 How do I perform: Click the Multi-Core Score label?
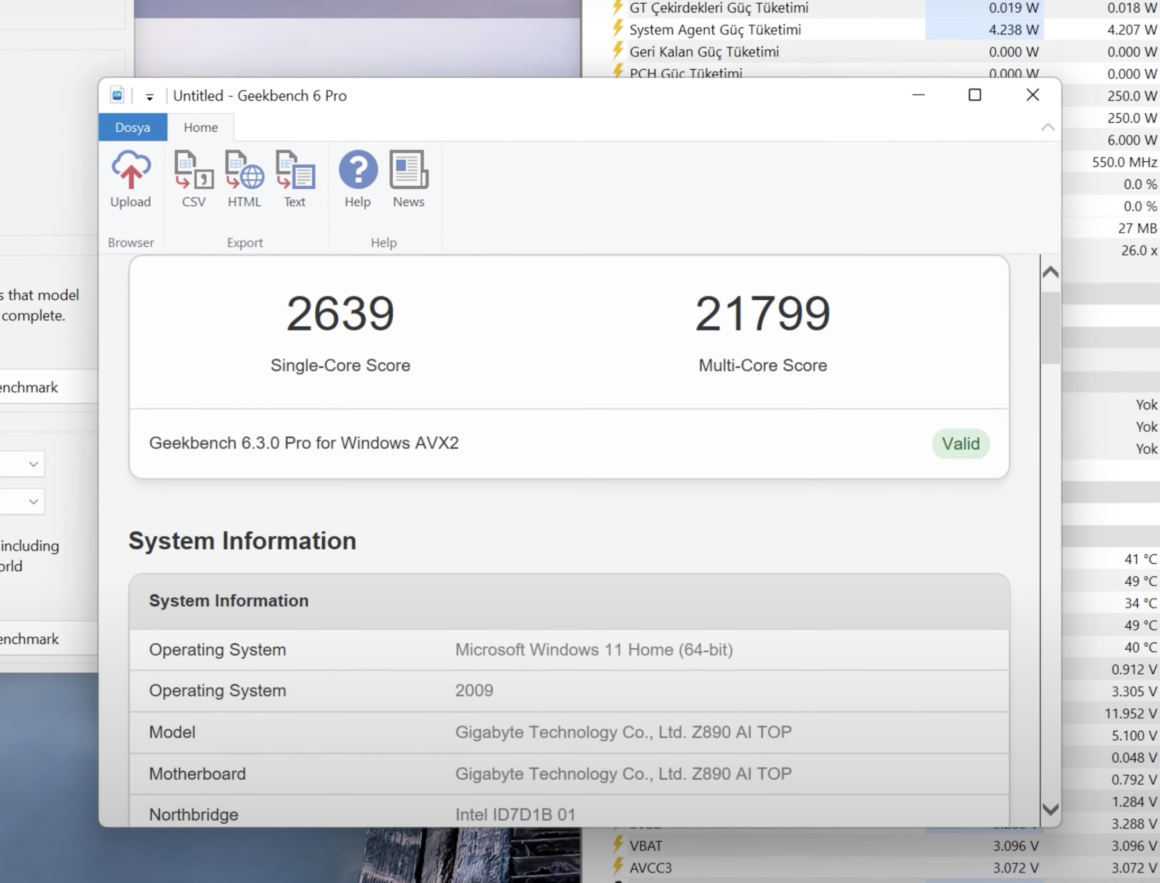763,365
